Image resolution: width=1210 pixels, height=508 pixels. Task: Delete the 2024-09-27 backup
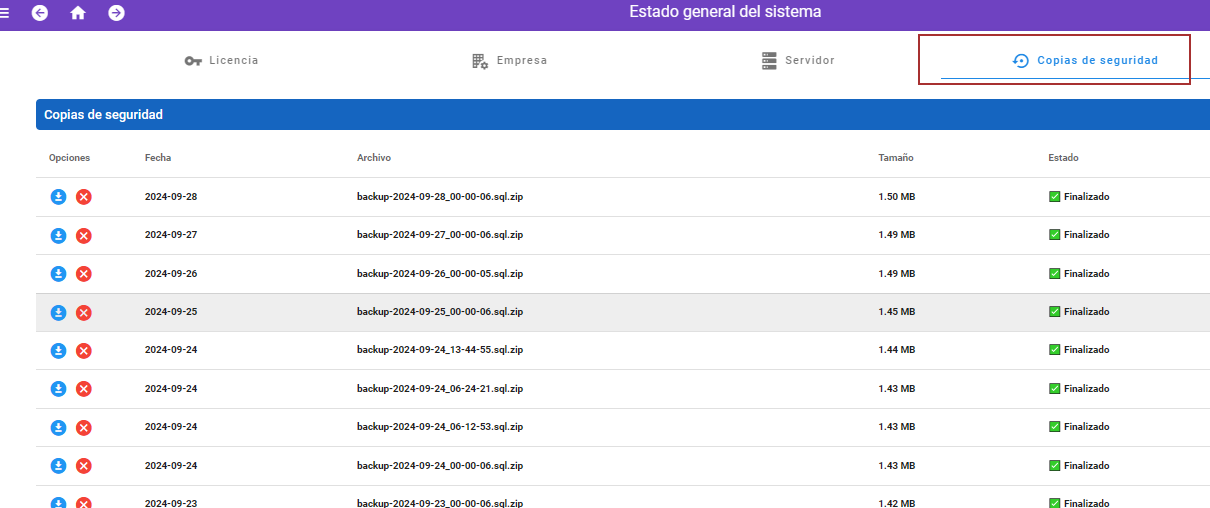84,235
